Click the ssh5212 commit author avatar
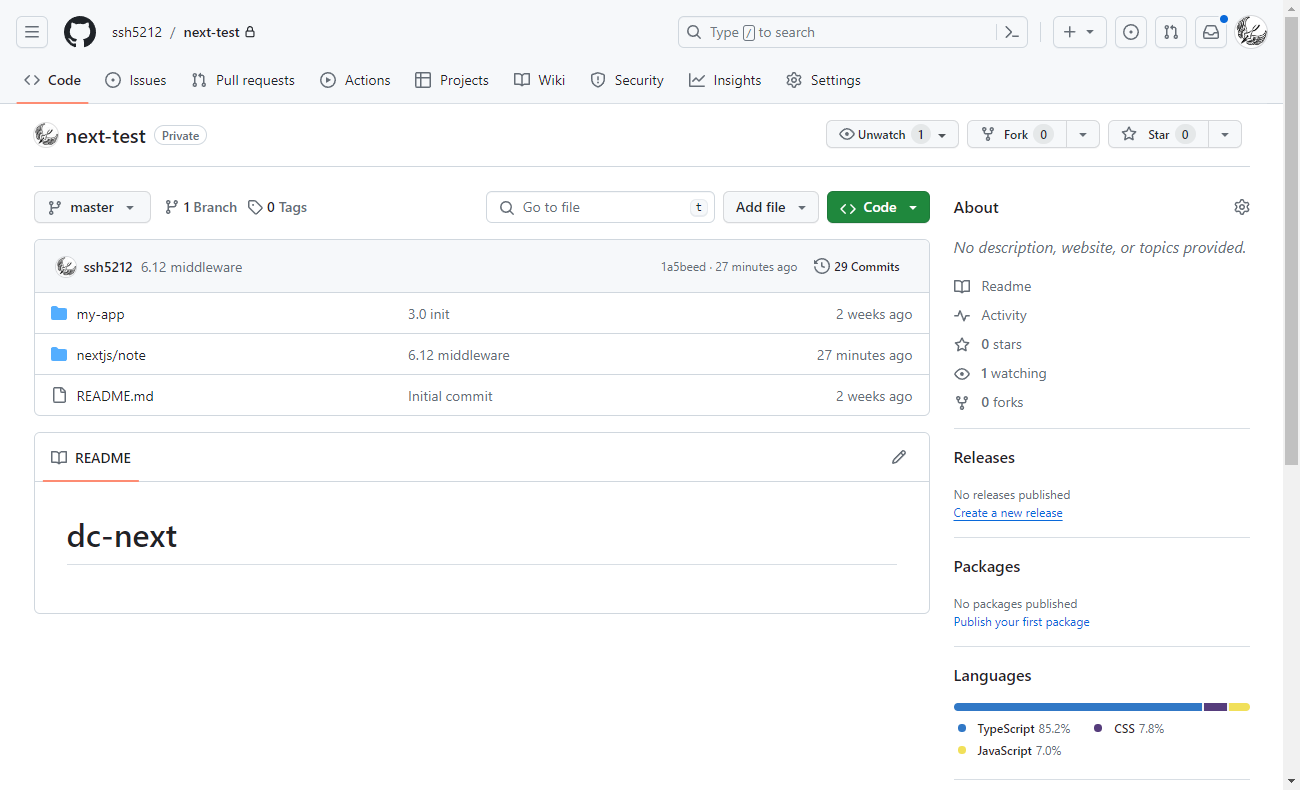Image resolution: width=1300 pixels, height=790 pixels. click(66, 267)
